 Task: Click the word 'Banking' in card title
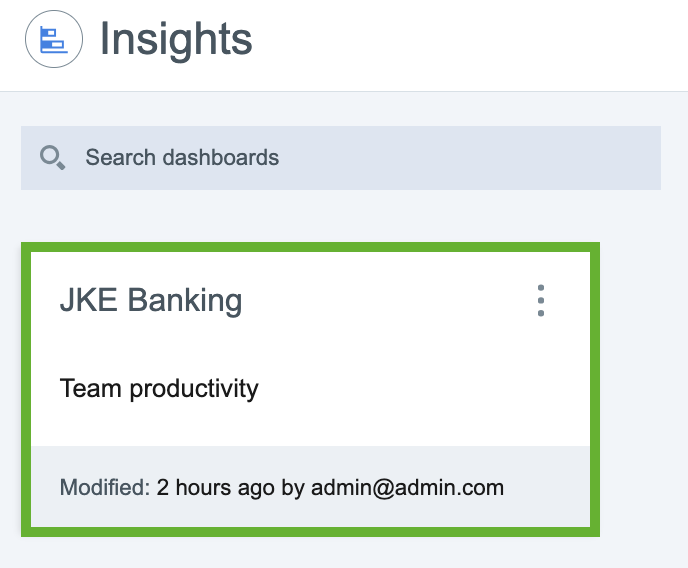click(x=185, y=301)
